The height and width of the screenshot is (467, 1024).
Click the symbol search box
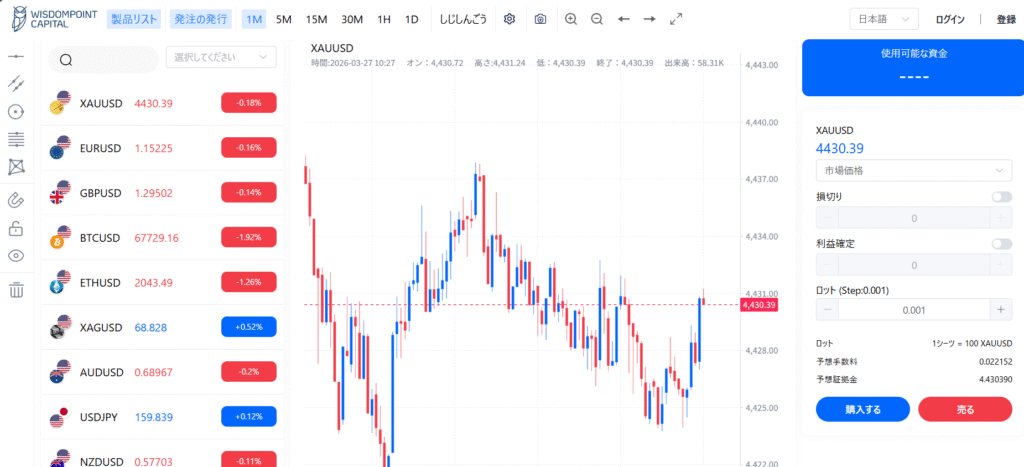pos(103,59)
